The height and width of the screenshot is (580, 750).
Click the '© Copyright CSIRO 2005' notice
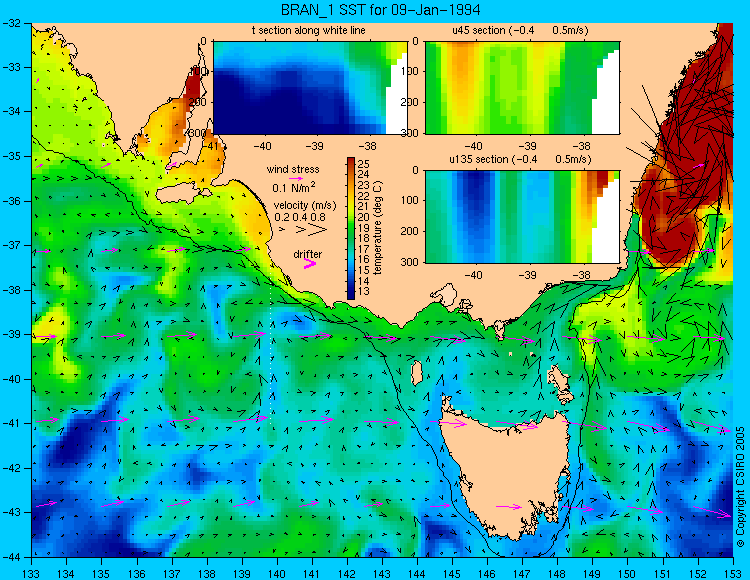(x=740, y=487)
